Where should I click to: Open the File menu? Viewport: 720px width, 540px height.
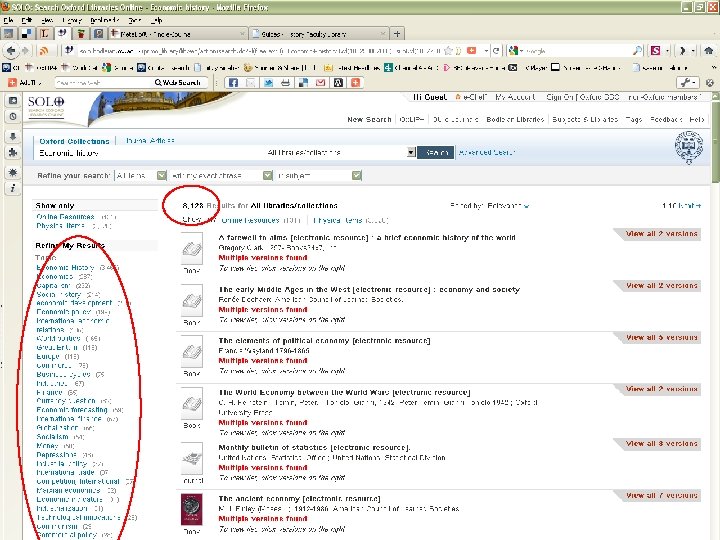(x=8, y=20)
